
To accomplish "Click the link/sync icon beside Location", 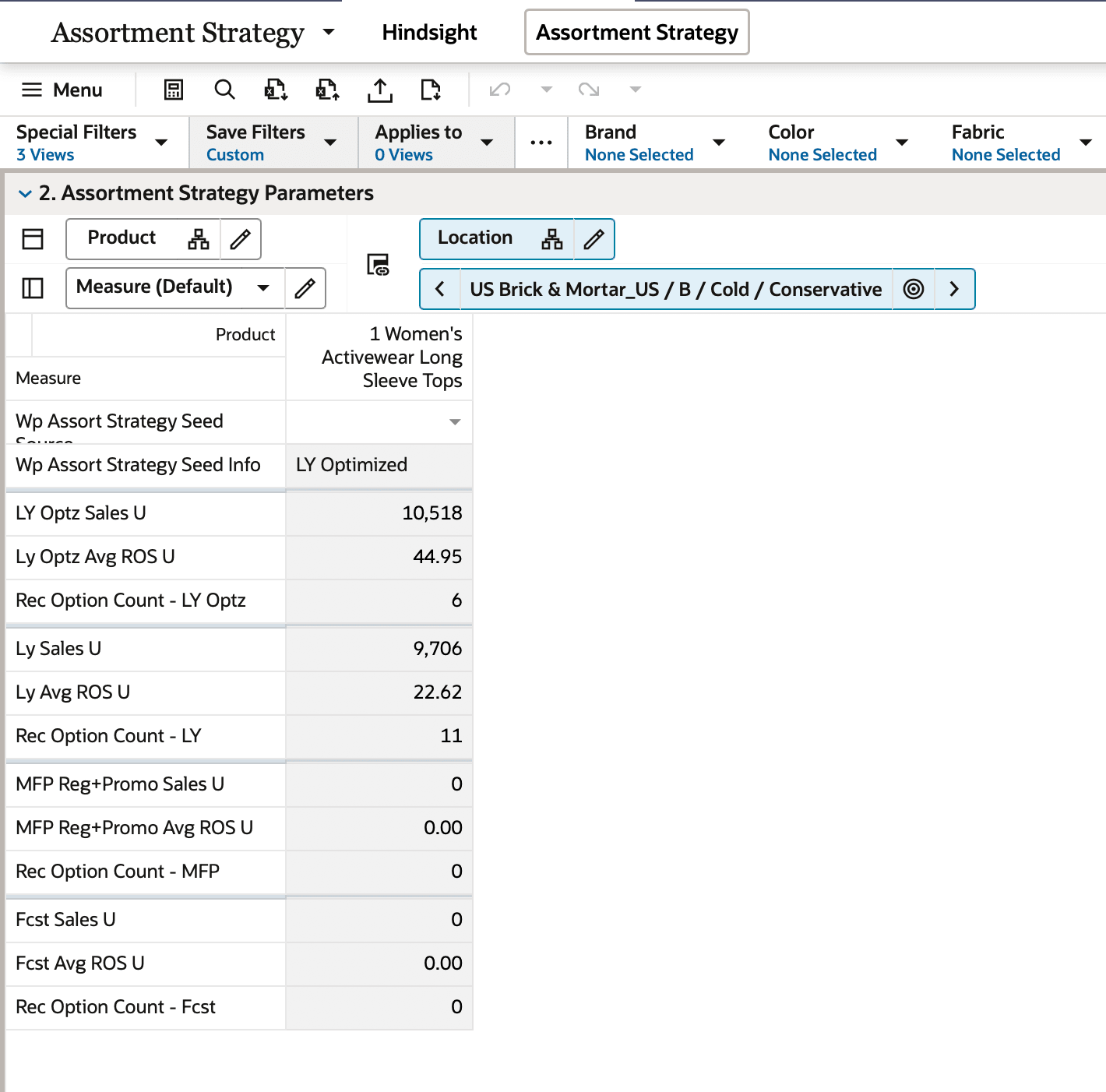I will click(379, 264).
